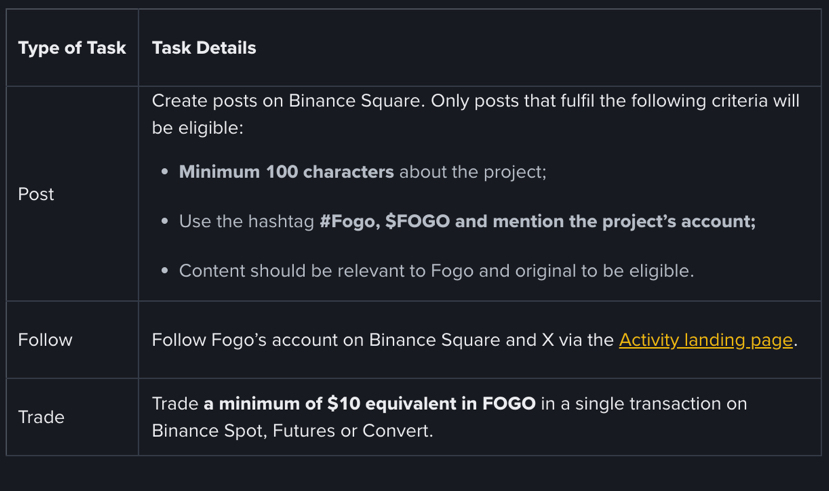Click bullet dot before "Use the hashtag"
The image size is (829, 491).
click(165, 221)
